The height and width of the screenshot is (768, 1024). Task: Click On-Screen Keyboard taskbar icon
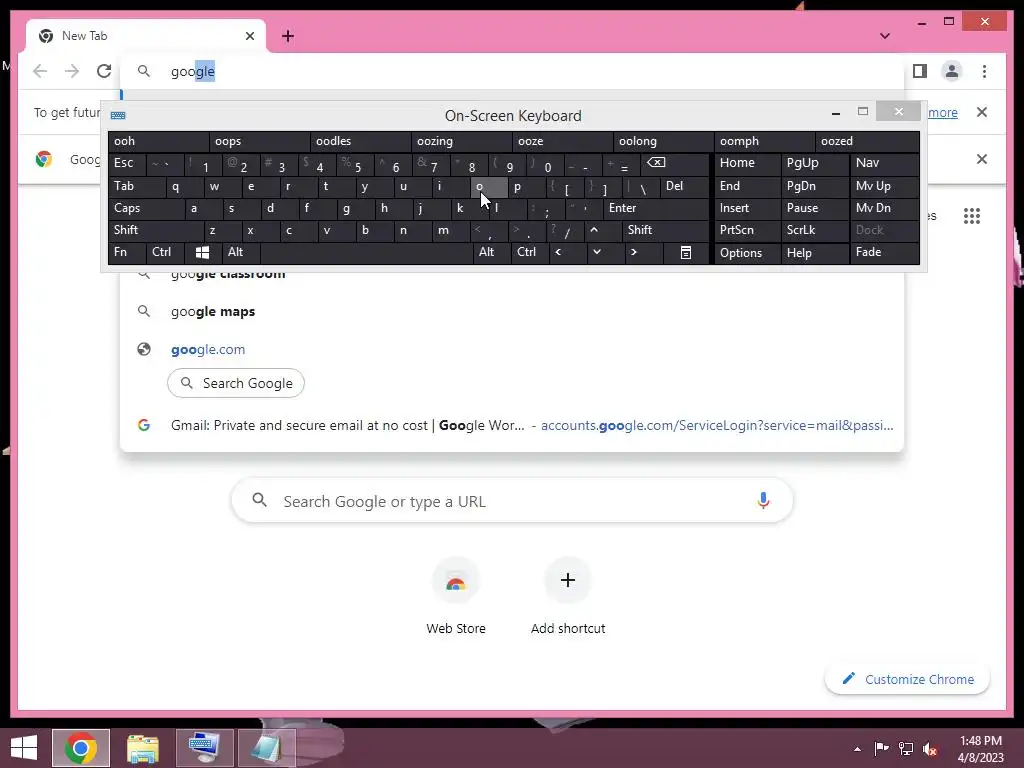point(204,748)
